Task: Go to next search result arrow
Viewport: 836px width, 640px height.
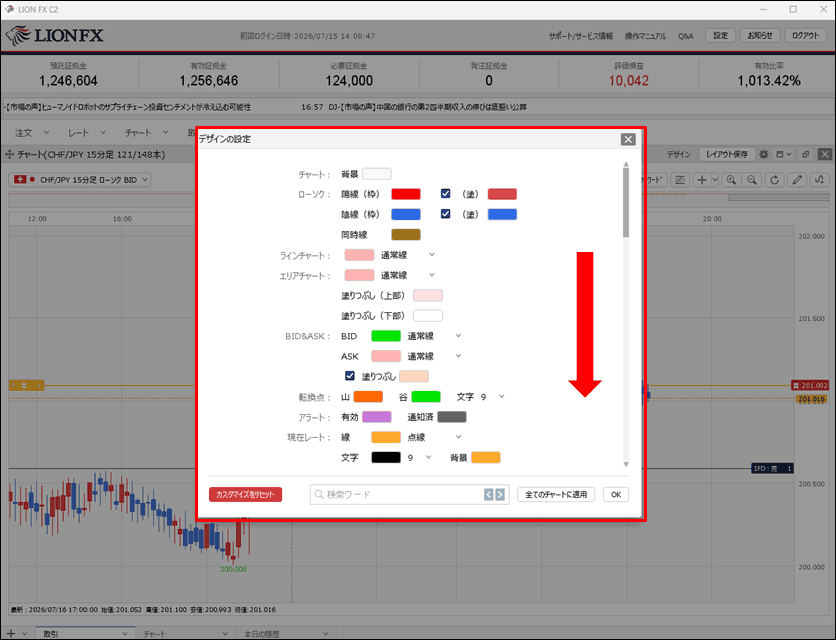Action: tap(500, 494)
